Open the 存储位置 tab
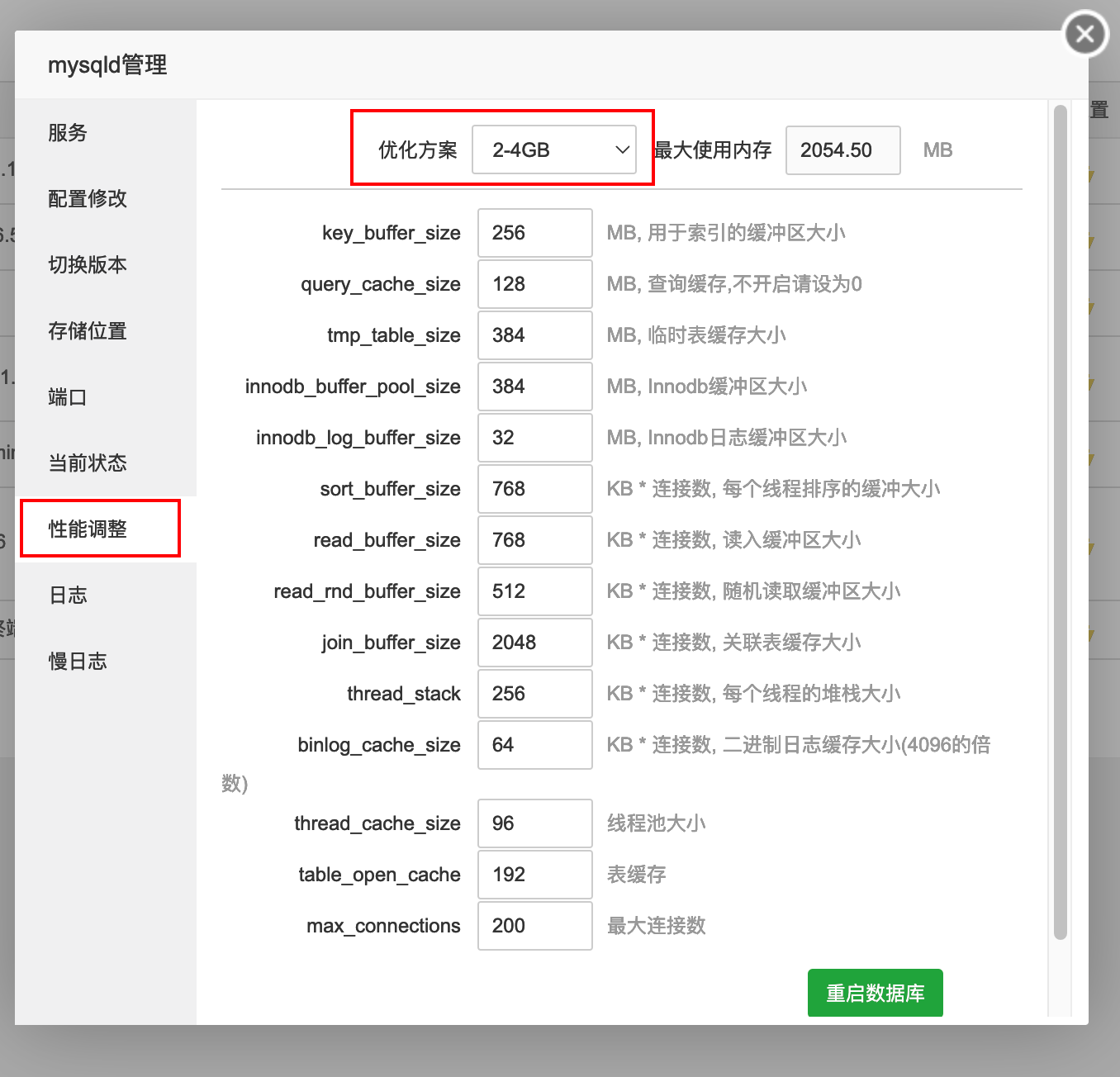The image size is (1120, 1077). 106,331
